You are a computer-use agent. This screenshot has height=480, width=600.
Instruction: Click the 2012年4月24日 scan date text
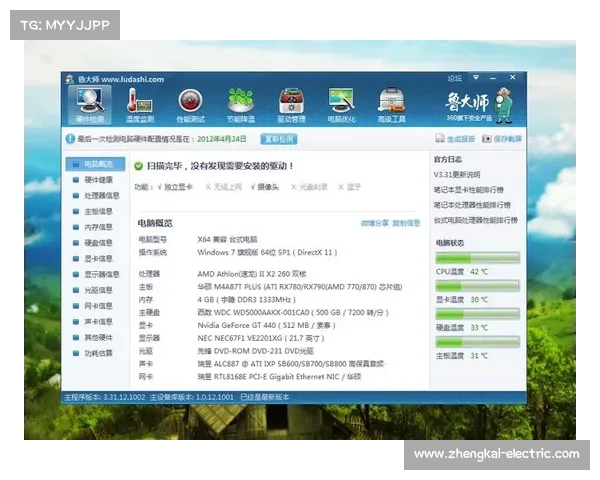(x=222, y=139)
